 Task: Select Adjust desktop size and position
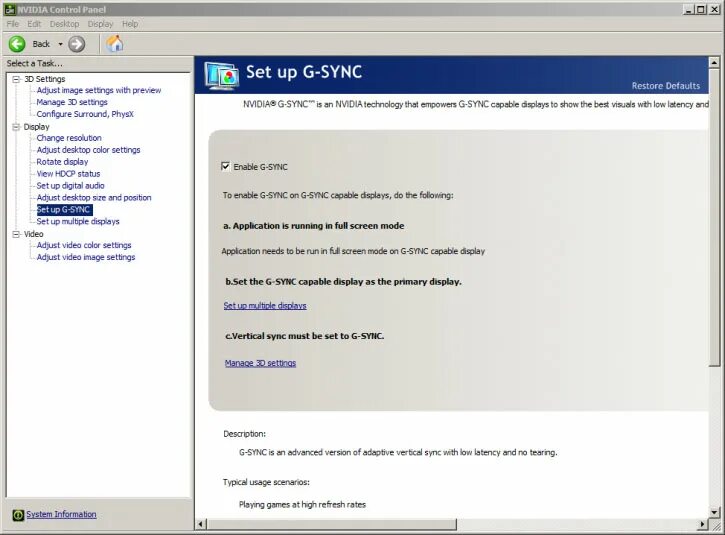pyautogui.click(x=94, y=197)
